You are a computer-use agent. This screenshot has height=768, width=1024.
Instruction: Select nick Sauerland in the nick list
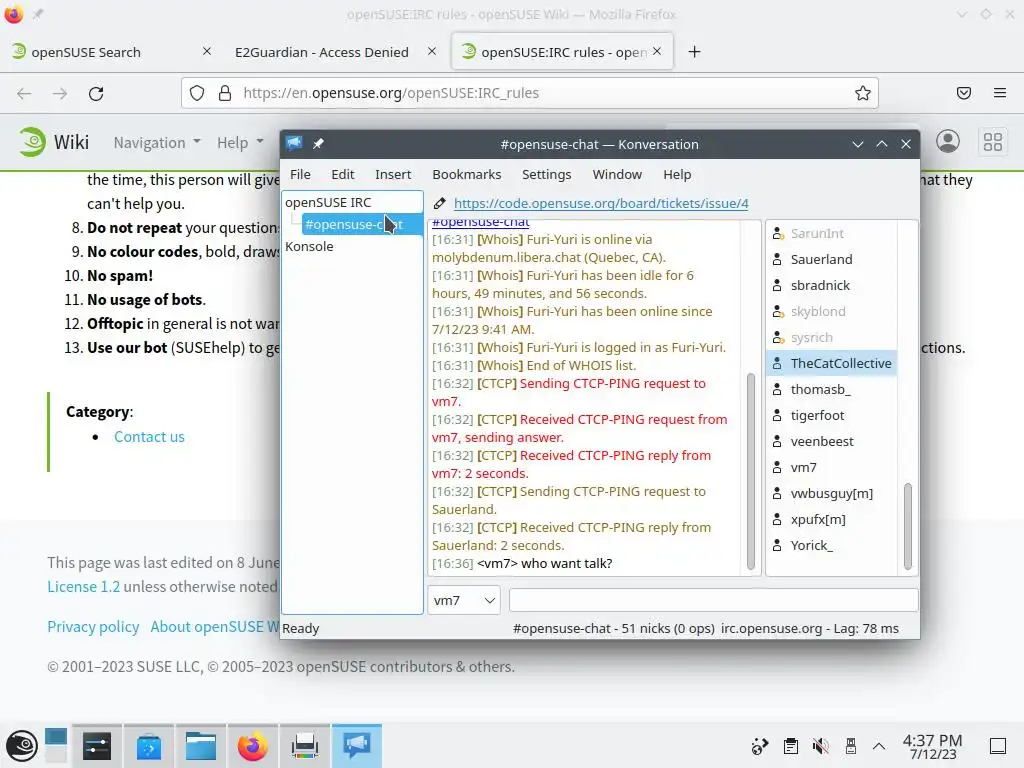(x=831, y=259)
